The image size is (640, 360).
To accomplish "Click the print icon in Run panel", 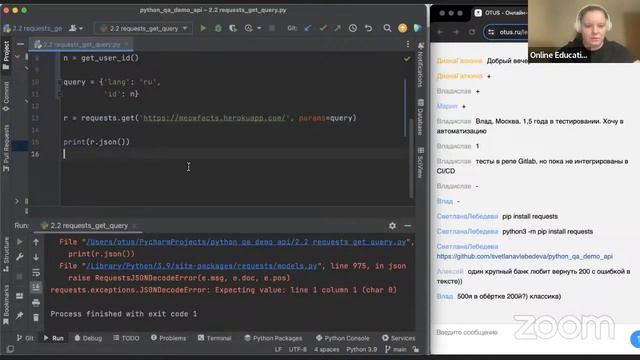I will click(x=36, y=302).
